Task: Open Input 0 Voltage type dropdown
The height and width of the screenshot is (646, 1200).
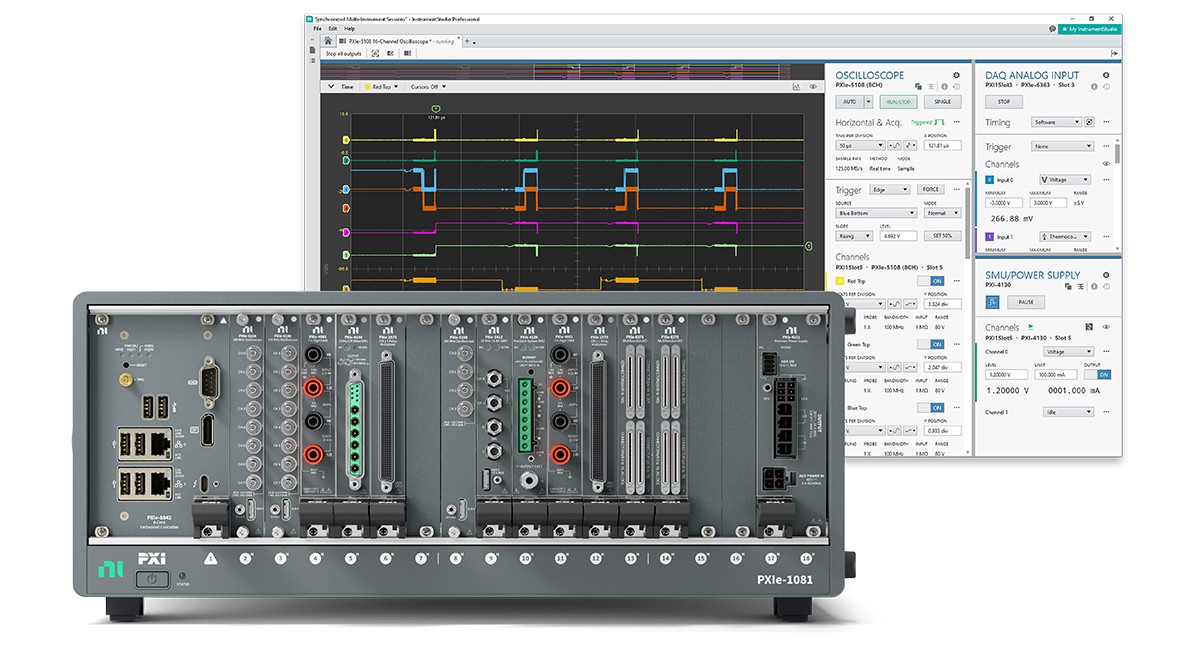Action: point(1065,180)
